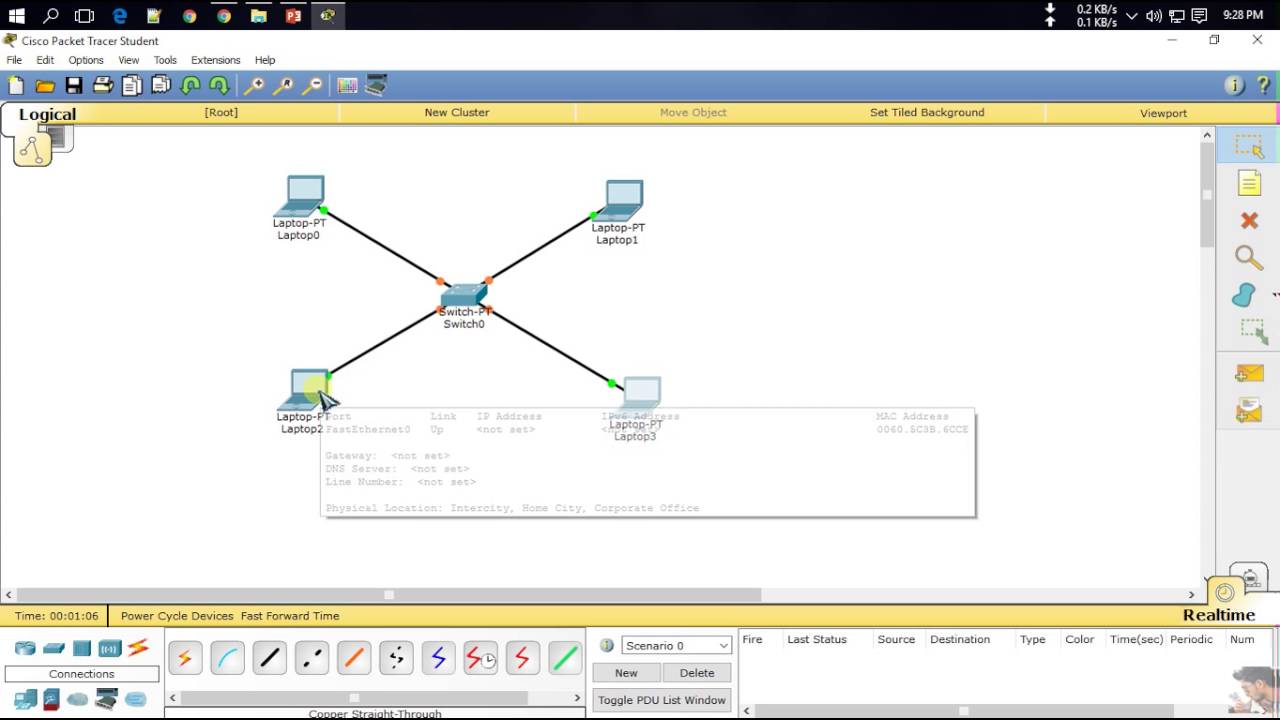The height and width of the screenshot is (720, 1280).
Task: Open the custom devices dialog icon
Action: pyautogui.click(x=376, y=86)
